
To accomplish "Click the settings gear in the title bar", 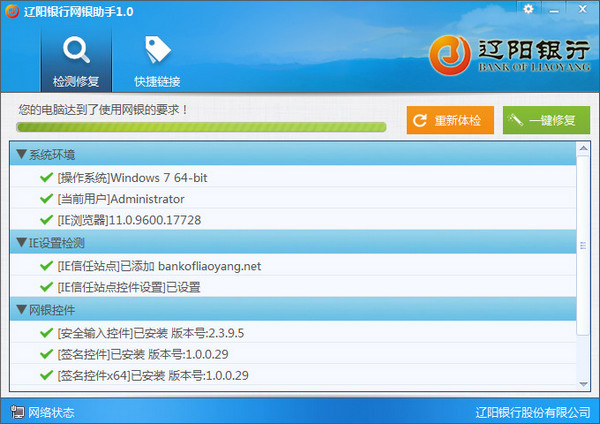I will point(528,9).
